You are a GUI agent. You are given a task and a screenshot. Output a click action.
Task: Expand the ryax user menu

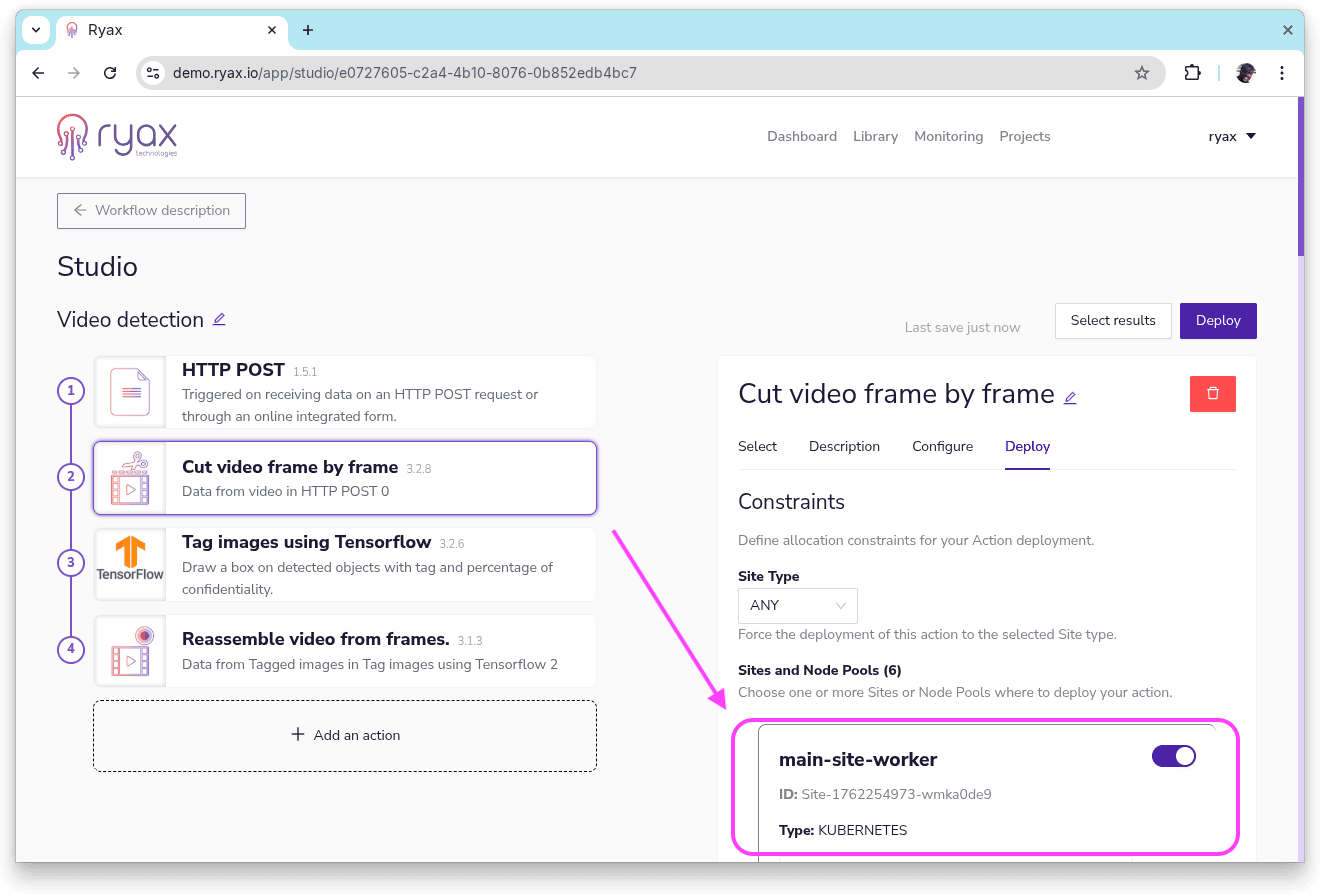click(x=1232, y=136)
